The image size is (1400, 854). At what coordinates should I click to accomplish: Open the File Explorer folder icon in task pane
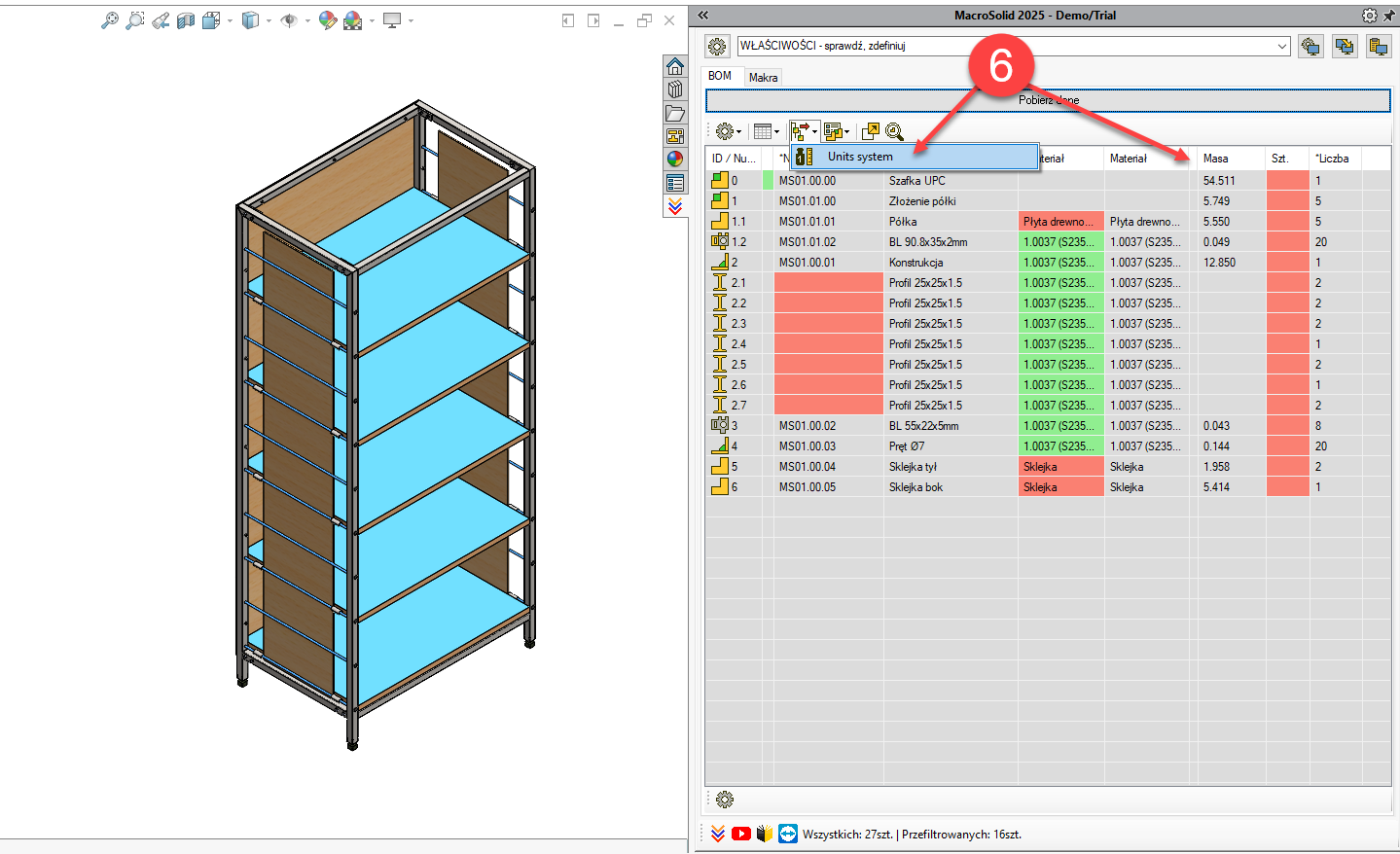[x=675, y=113]
